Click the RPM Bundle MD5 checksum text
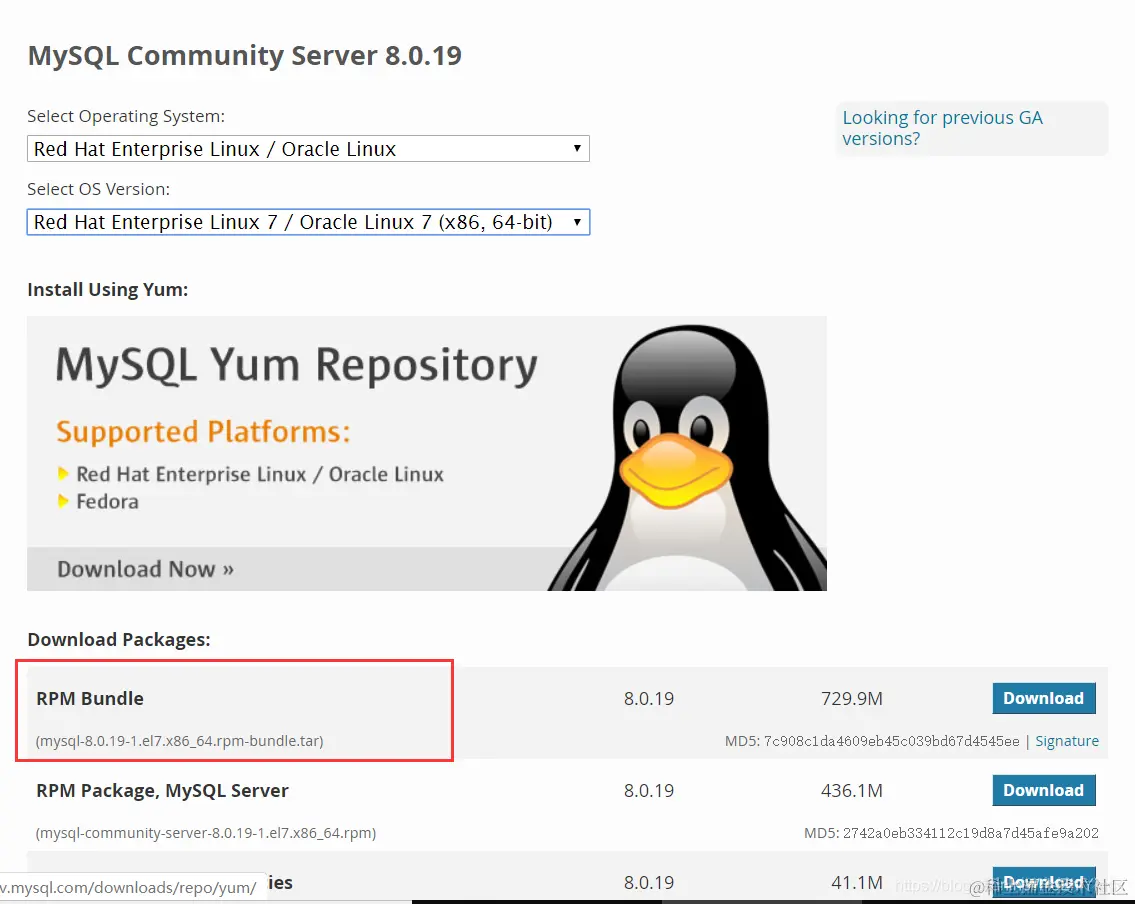 pos(872,741)
